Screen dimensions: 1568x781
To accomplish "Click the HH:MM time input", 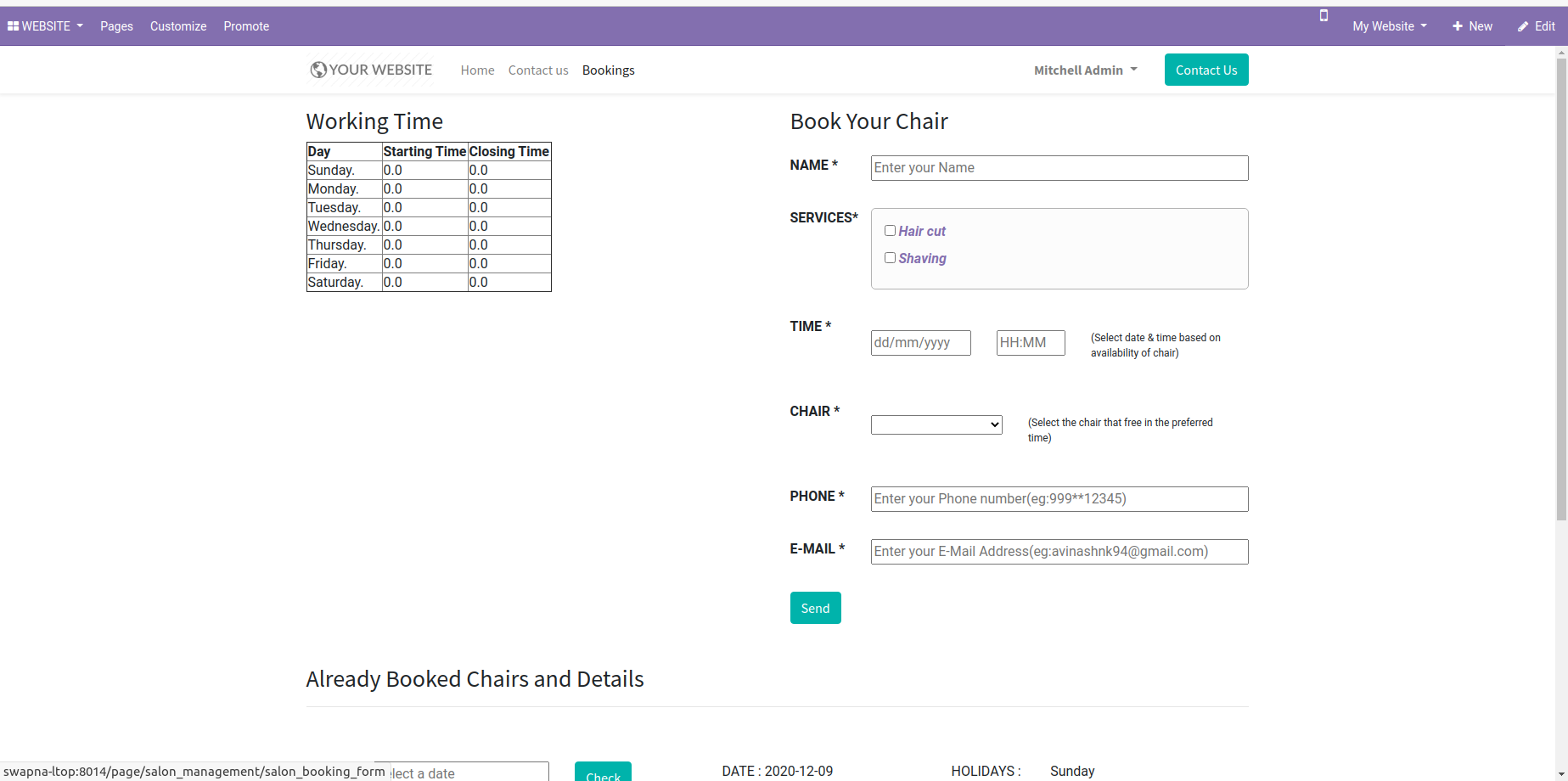I will (x=1031, y=343).
